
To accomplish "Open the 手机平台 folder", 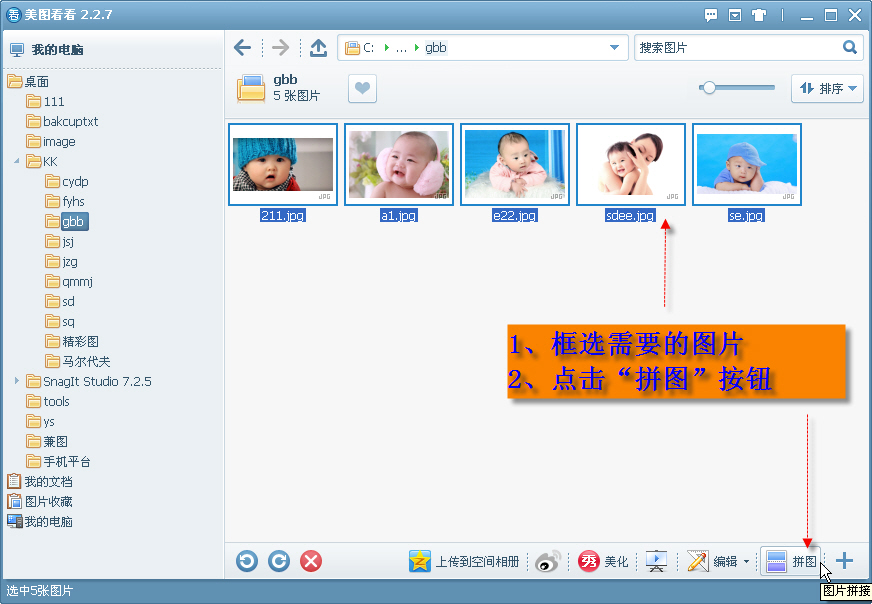I will (x=58, y=462).
